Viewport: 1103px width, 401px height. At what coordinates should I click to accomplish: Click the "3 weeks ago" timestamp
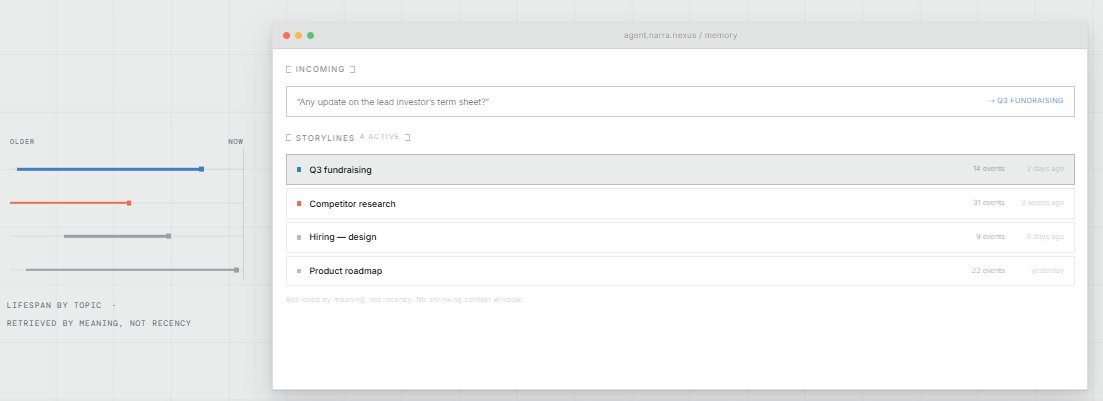[1043, 203]
